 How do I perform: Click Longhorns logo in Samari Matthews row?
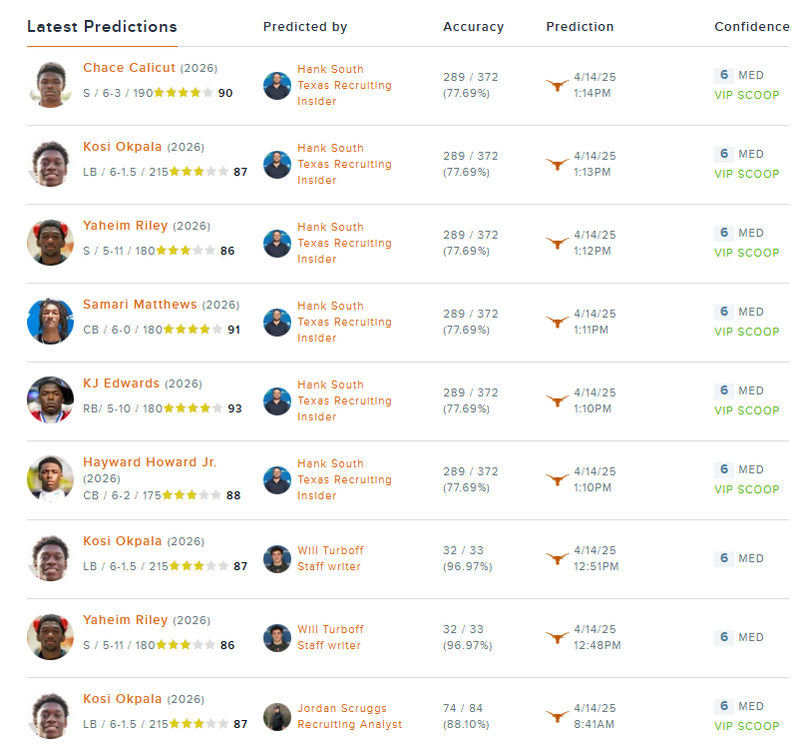coord(557,322)
